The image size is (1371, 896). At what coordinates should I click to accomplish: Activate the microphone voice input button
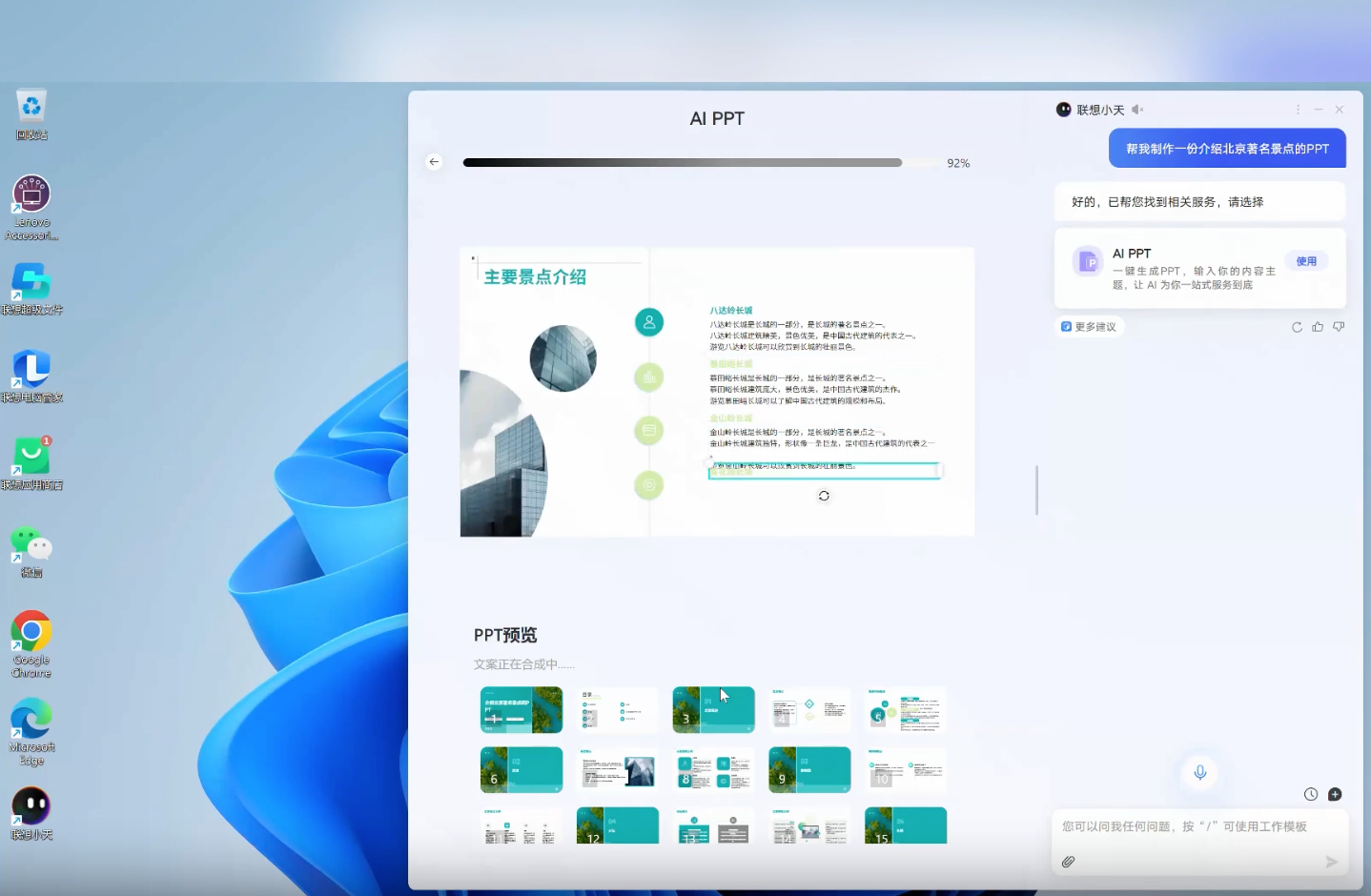point(1200,772)
